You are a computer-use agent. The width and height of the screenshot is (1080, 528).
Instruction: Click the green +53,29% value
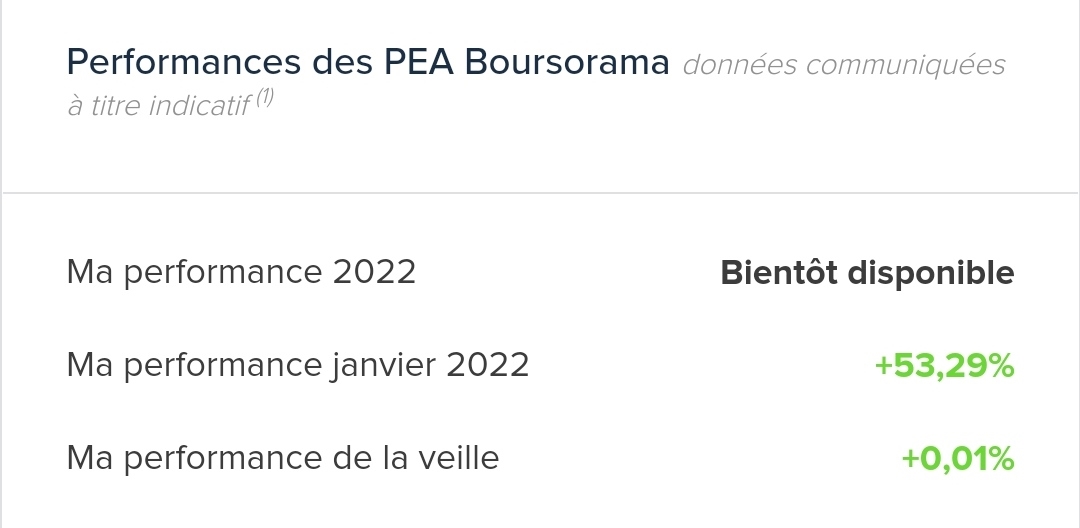944,366
